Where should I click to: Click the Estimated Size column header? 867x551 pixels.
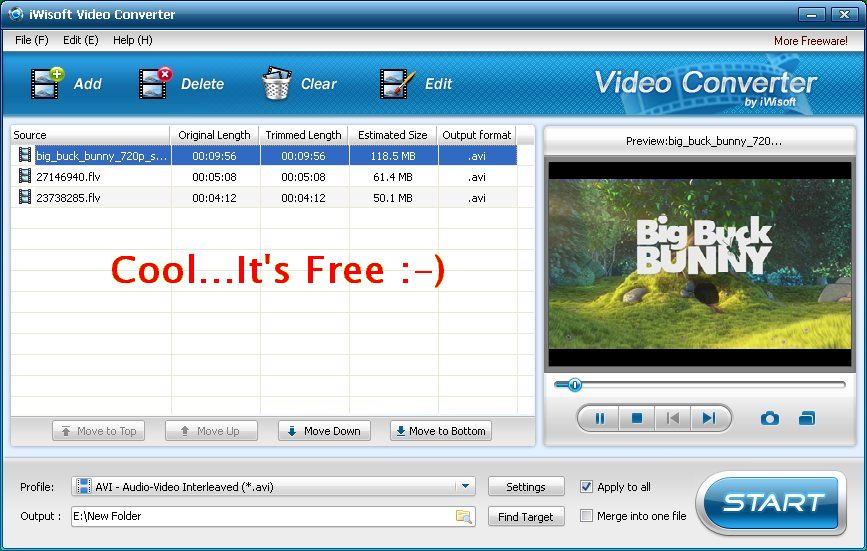[x=393, y=135]
